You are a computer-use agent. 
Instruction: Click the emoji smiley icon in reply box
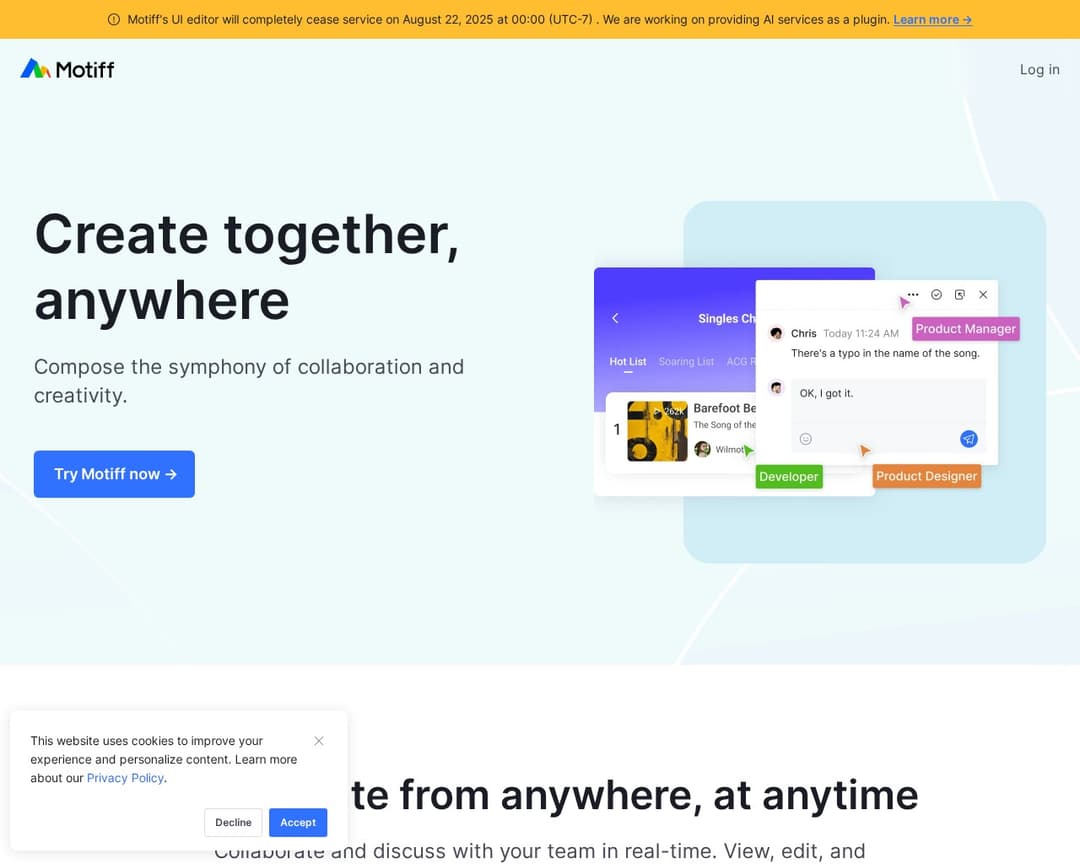[x=806, y=439]
